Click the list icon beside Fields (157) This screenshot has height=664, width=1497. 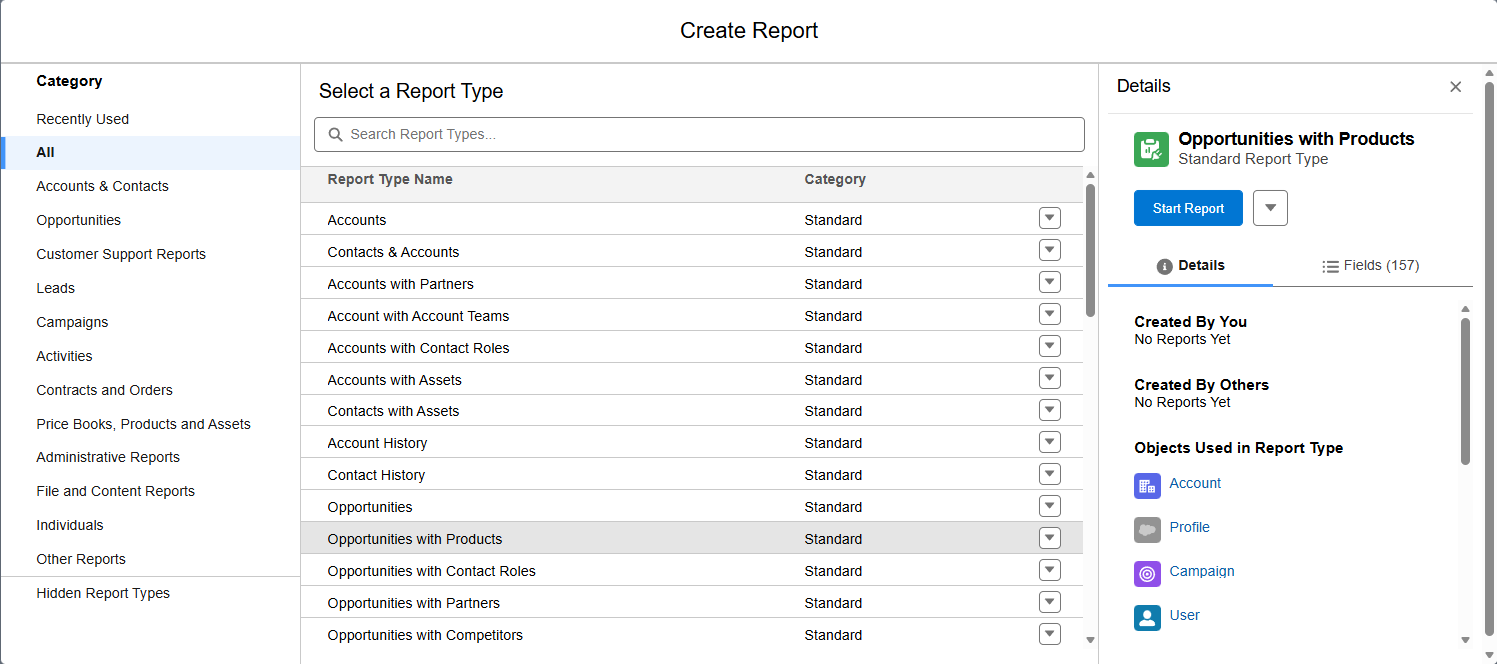coord(1331,265)
